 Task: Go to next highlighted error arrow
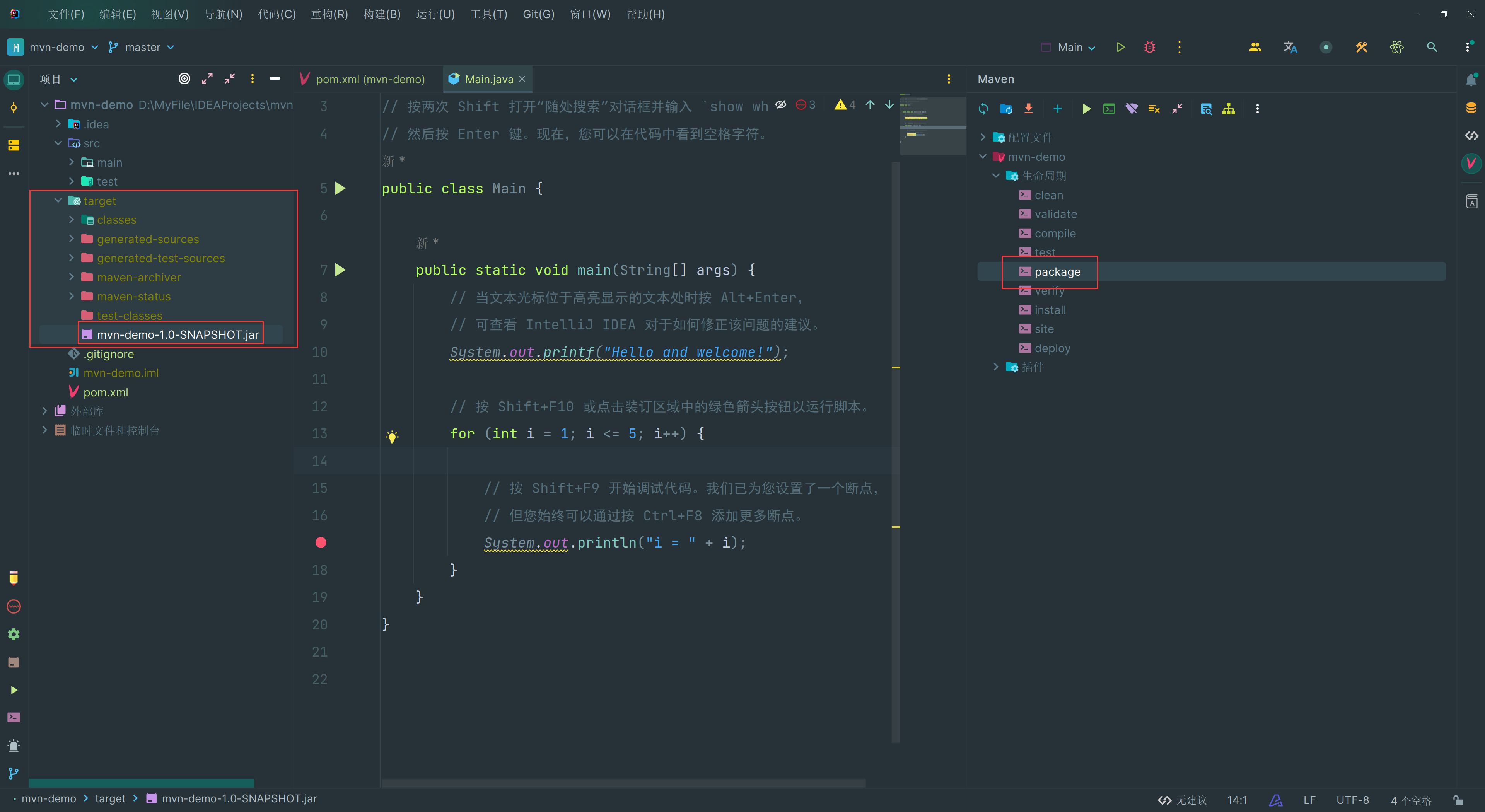[889, 104]
